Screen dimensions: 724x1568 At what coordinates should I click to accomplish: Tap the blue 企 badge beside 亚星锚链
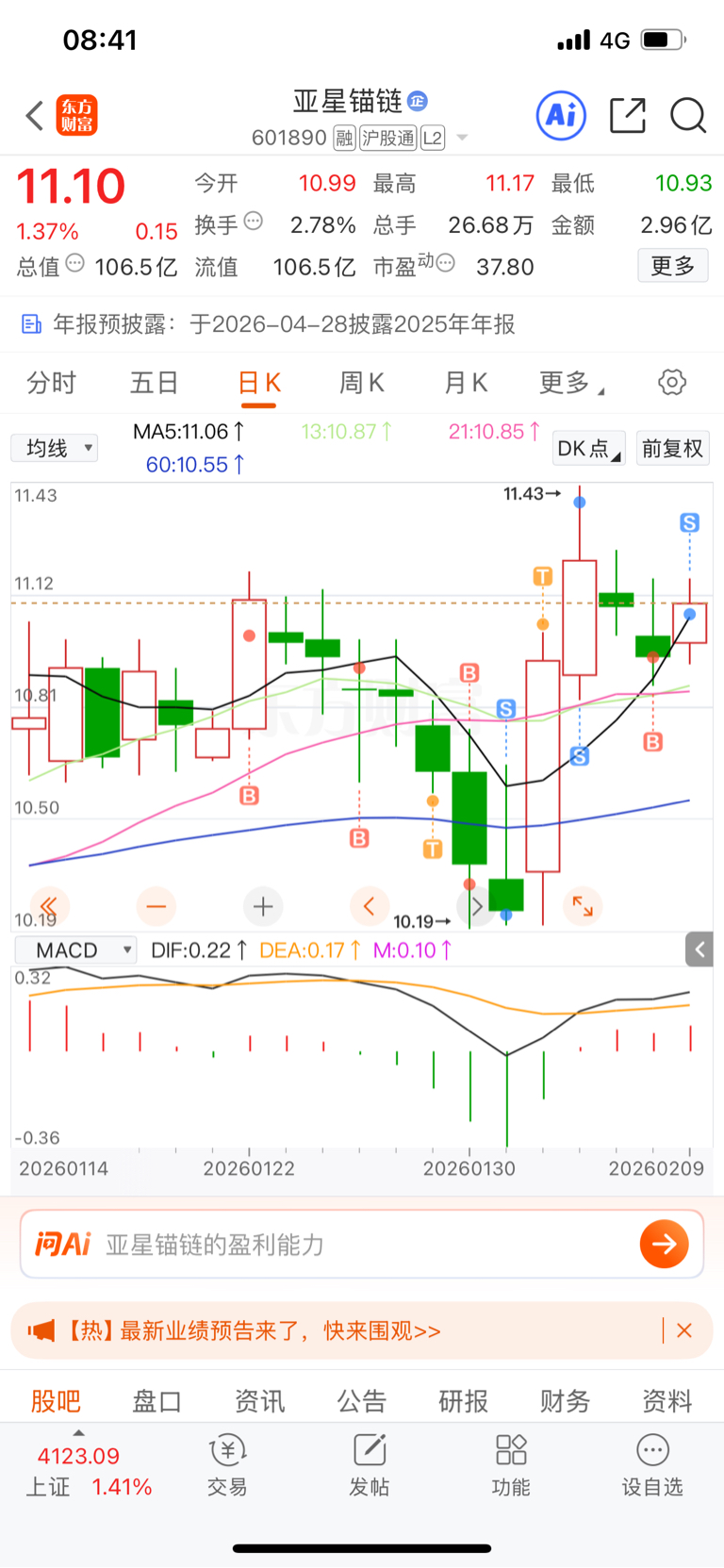point(418,100)
